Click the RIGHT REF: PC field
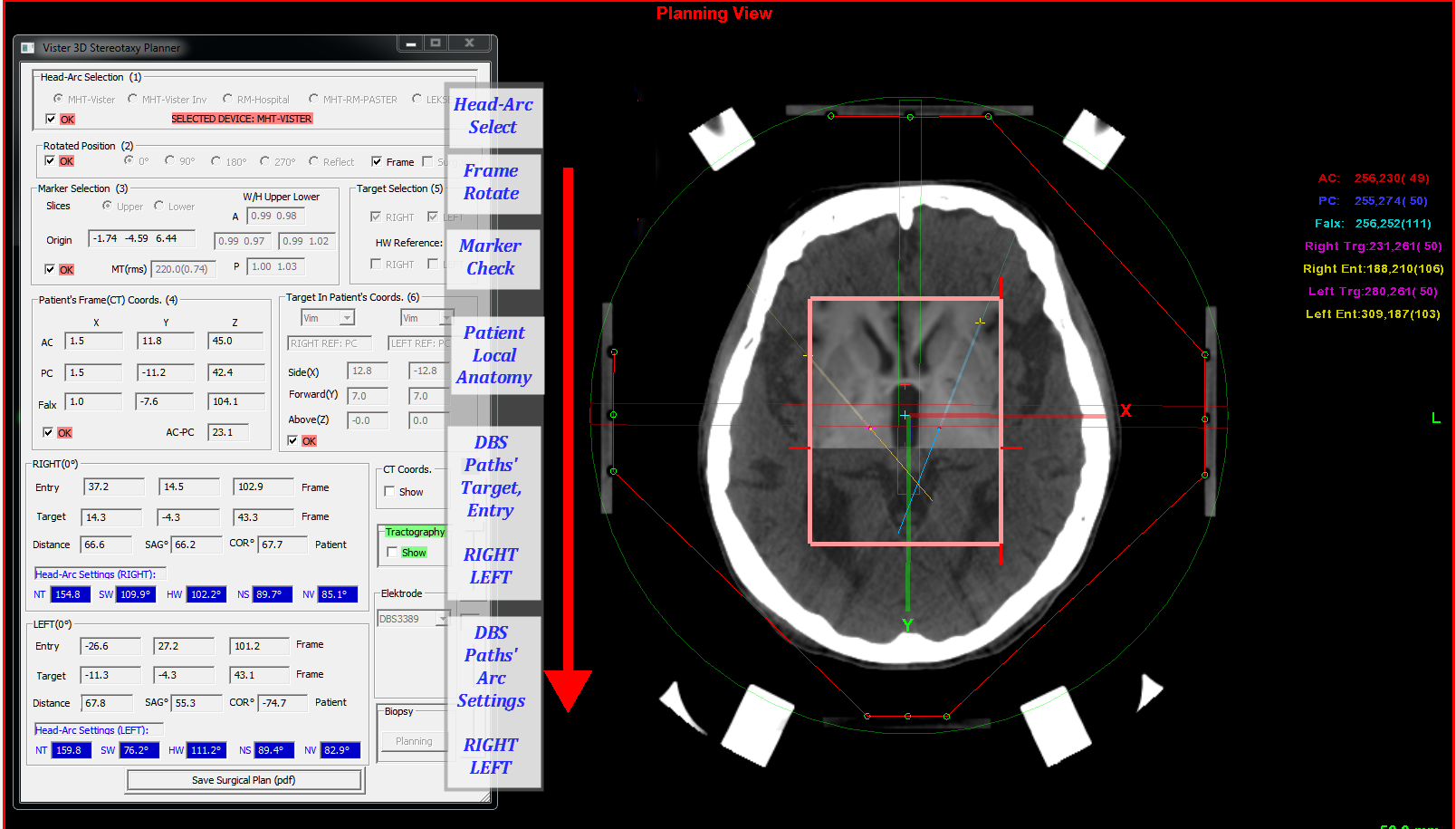Screen dimensions: 1456x829 coord(330,343)
